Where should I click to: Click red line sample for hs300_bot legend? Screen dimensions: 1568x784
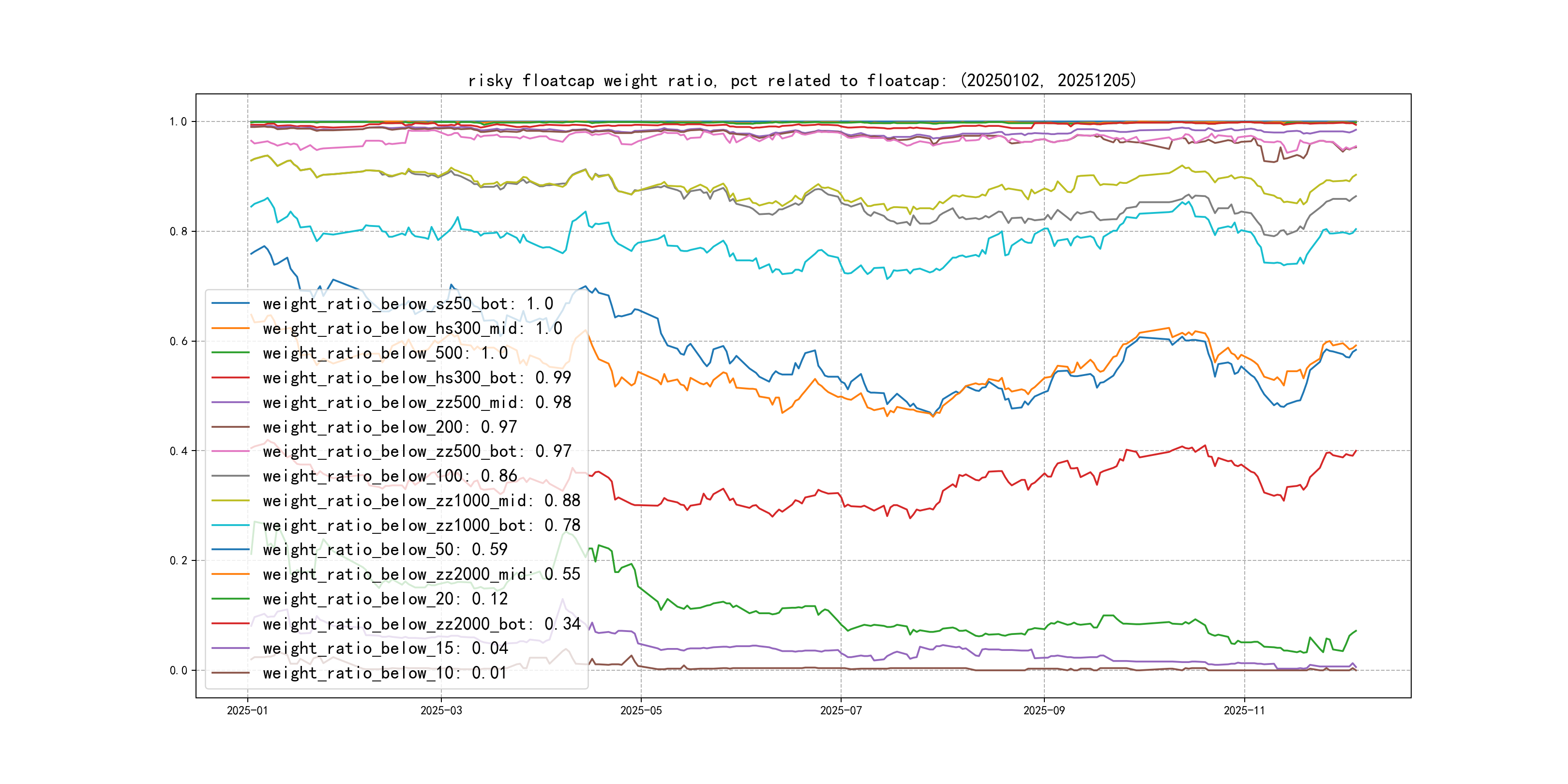click(230, 378)
